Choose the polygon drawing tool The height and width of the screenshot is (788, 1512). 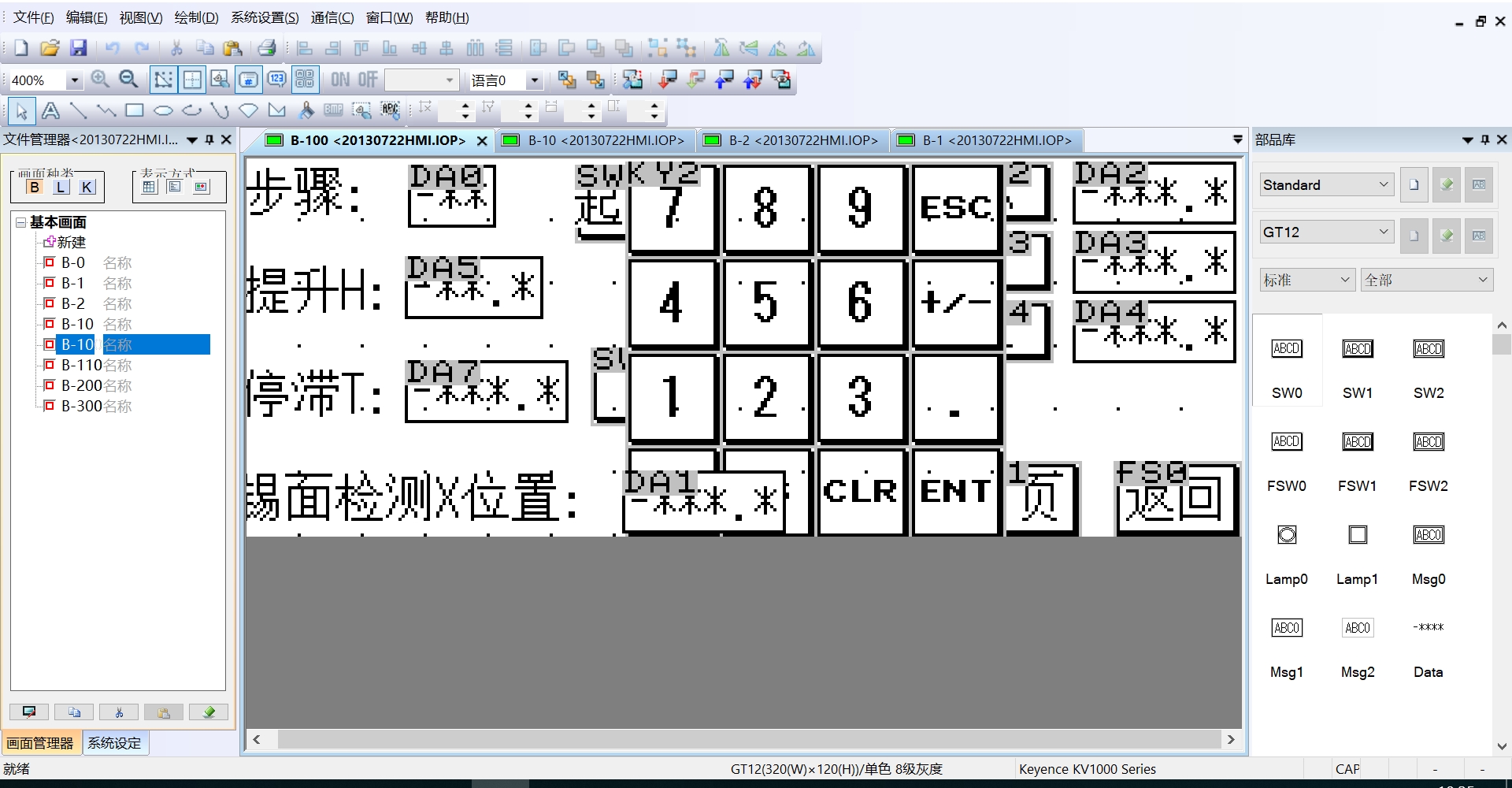point(249,111)
